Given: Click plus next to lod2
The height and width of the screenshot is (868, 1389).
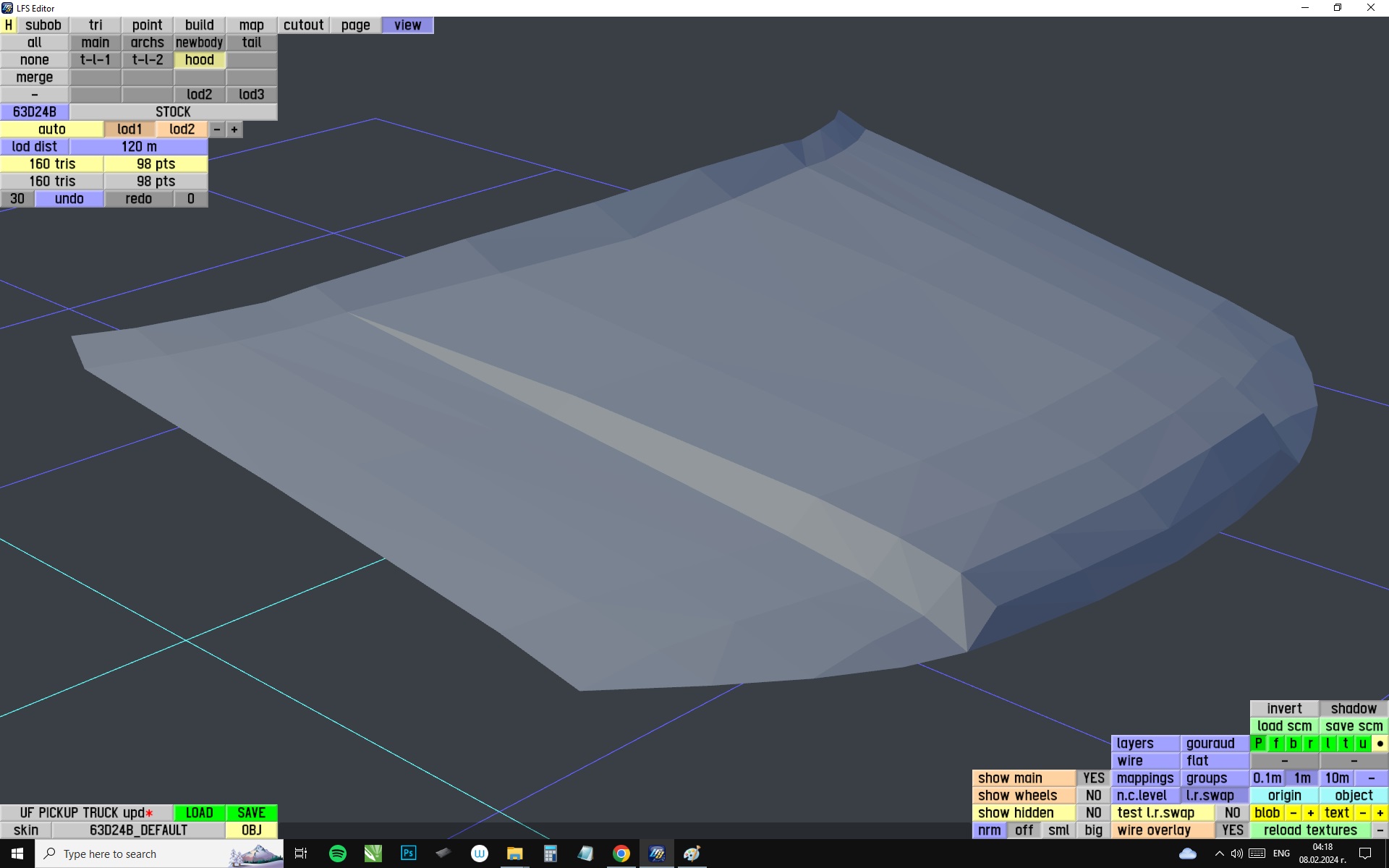Looking at the screenshot, I should 234,129.
